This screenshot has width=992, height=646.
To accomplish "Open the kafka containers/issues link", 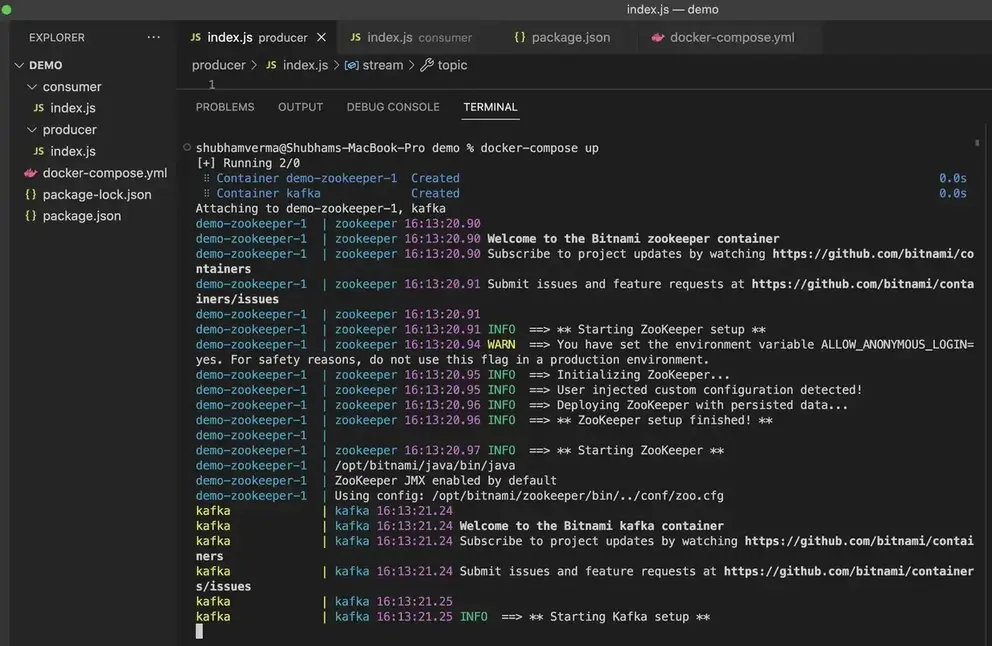I will tap(849, 571).
